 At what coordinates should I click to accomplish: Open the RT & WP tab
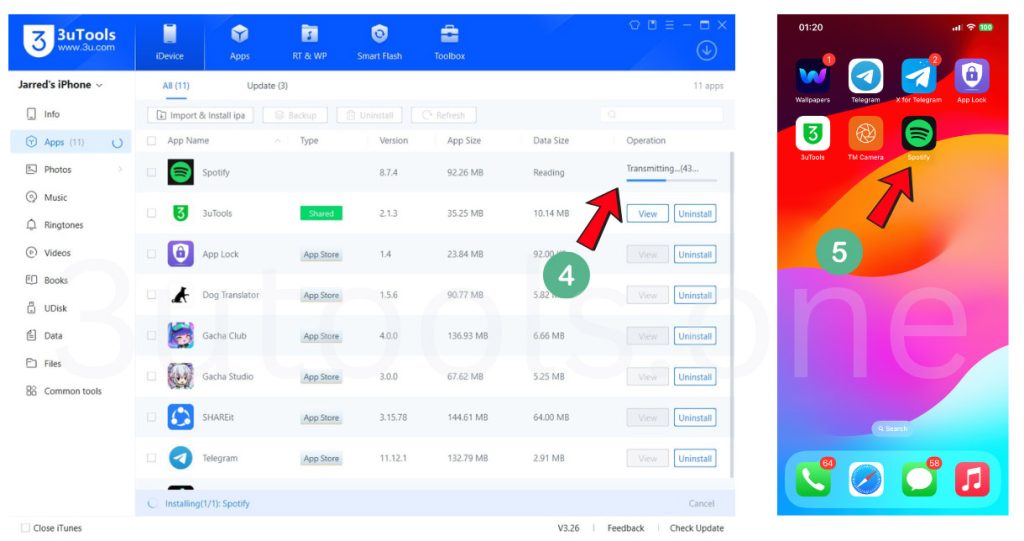[x=310, y=42]
